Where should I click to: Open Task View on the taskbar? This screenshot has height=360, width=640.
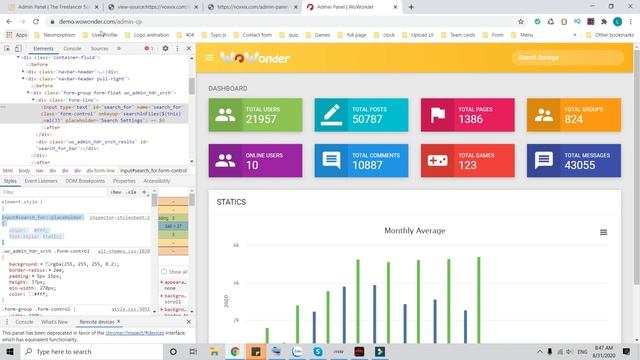pos(193,351)
